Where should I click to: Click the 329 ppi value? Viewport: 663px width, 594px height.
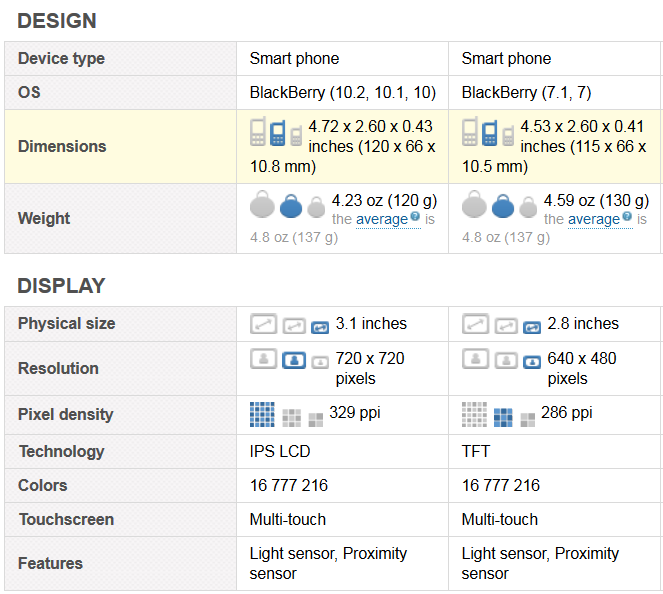click(x=355, y=413)
